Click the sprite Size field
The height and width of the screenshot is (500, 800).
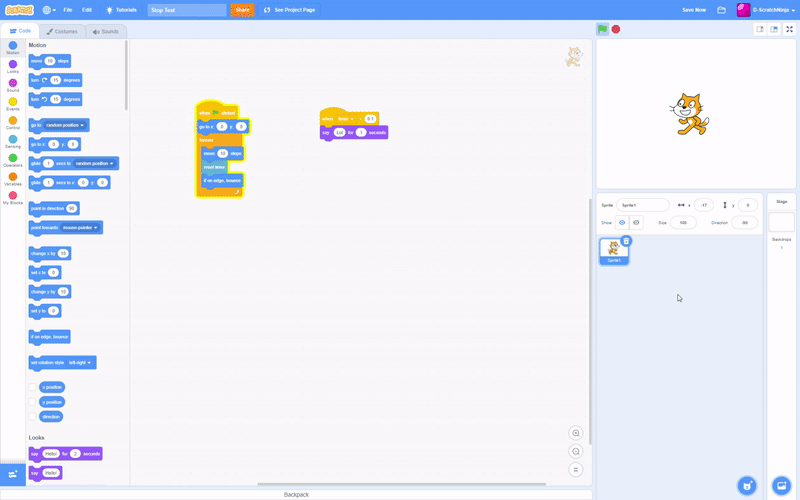tap(683, 222)
